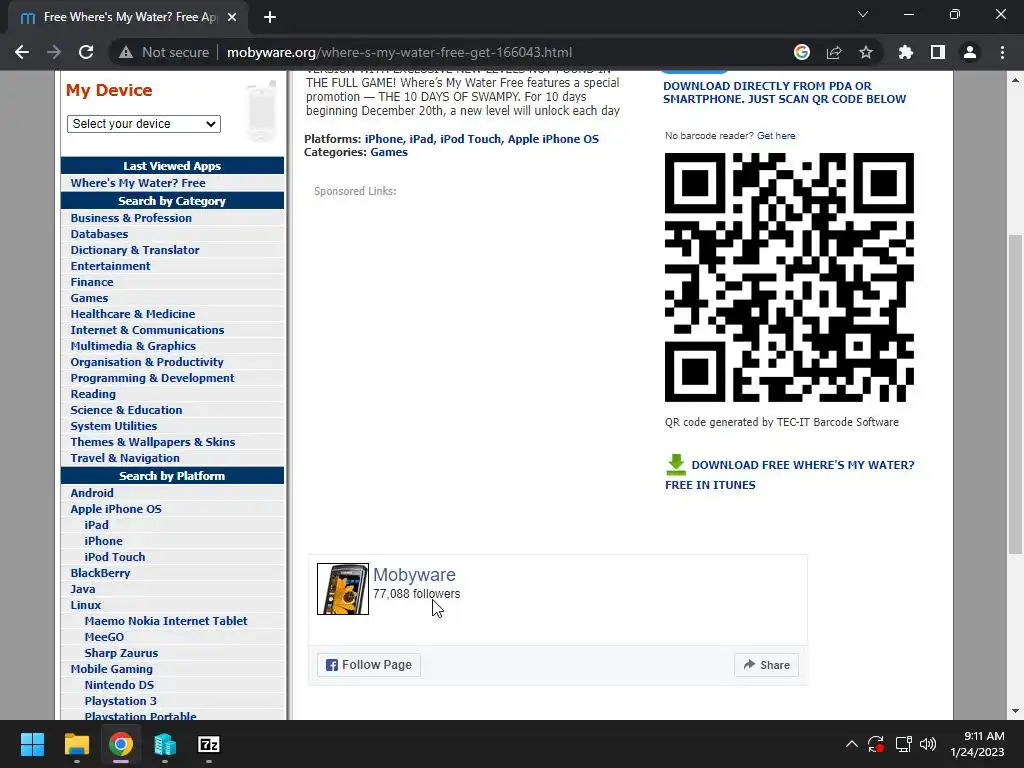Screen dimensions: 1024x768
Task: Open Where's My Water? Free in Last Viewed
Action: point(138,183)
